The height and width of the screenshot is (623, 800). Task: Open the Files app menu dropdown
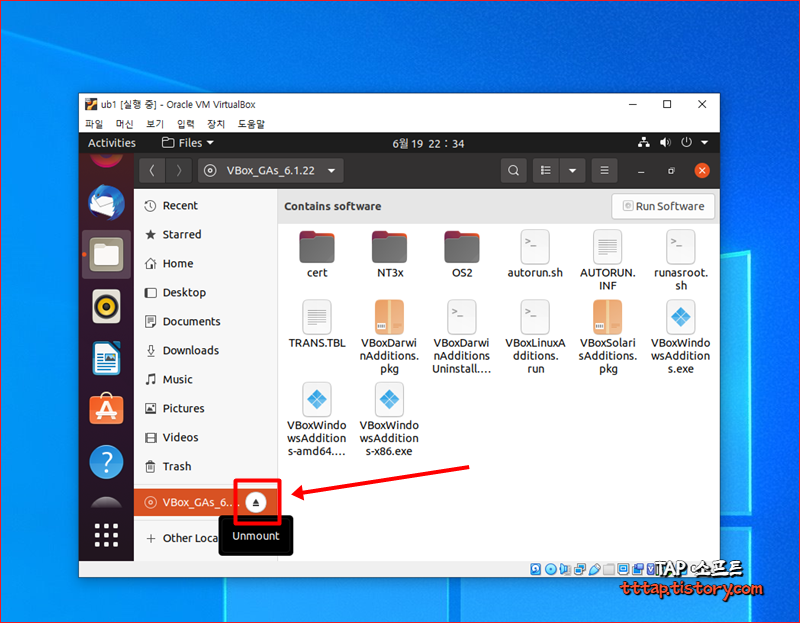(x=188, y=143)
